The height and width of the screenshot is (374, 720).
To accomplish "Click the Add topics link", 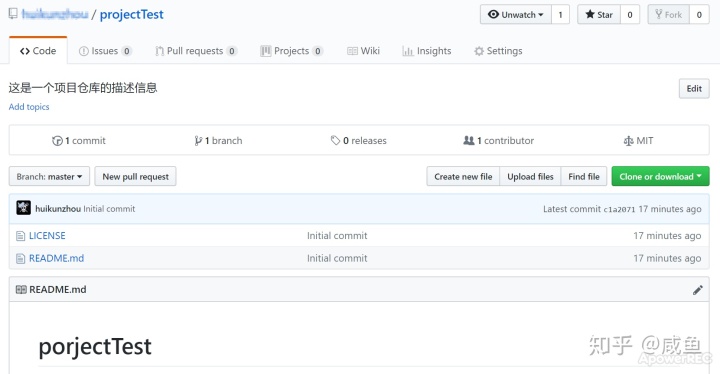I will pyautogui.click(x=29, y=107).
